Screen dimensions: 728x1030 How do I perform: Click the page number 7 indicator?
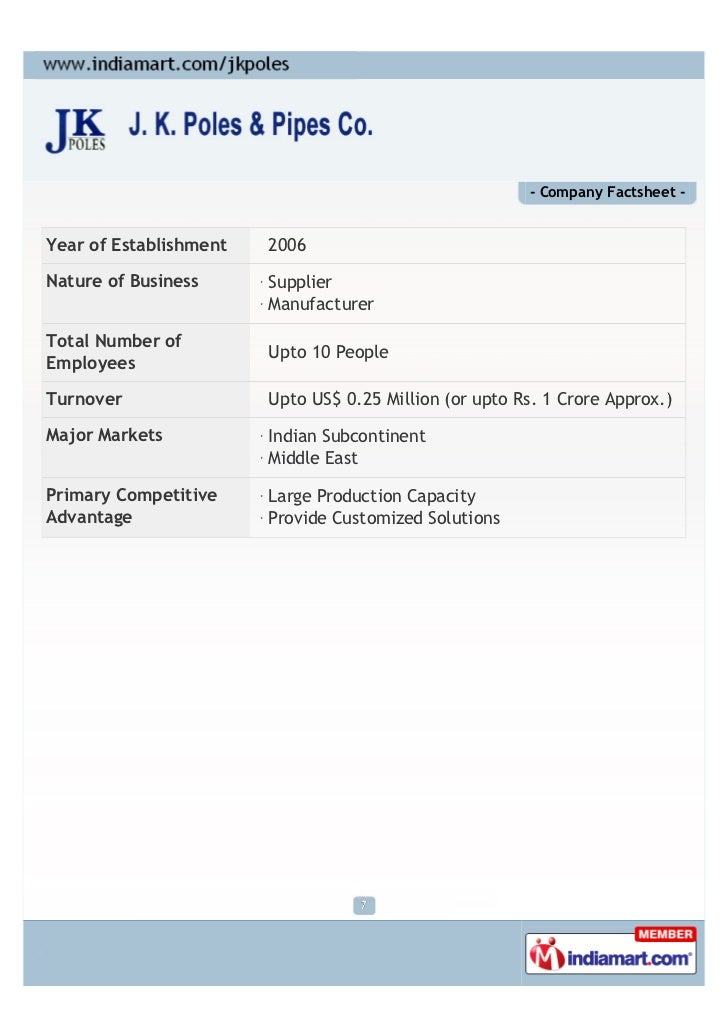(364, 905)
